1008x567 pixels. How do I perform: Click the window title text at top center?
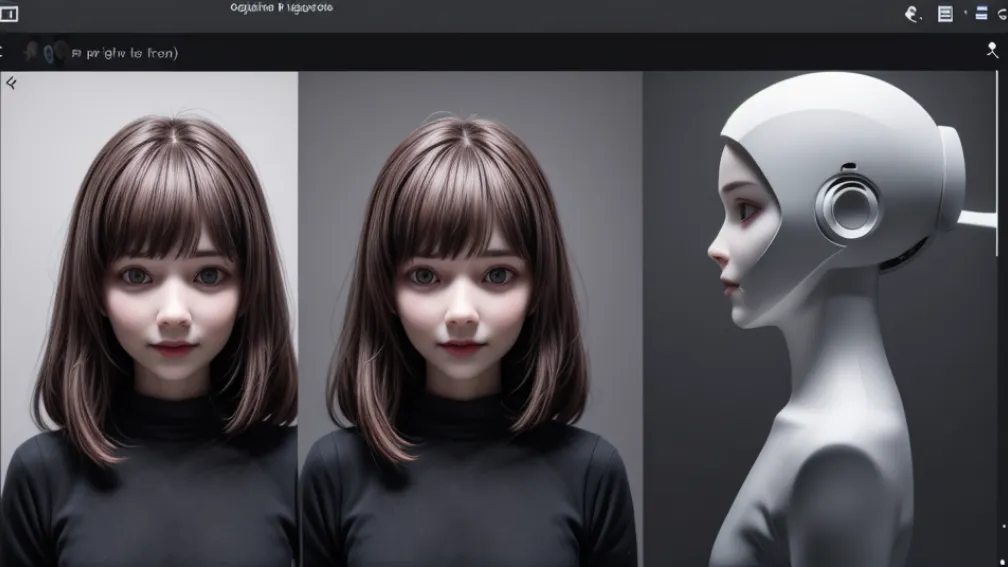[282, 8]
